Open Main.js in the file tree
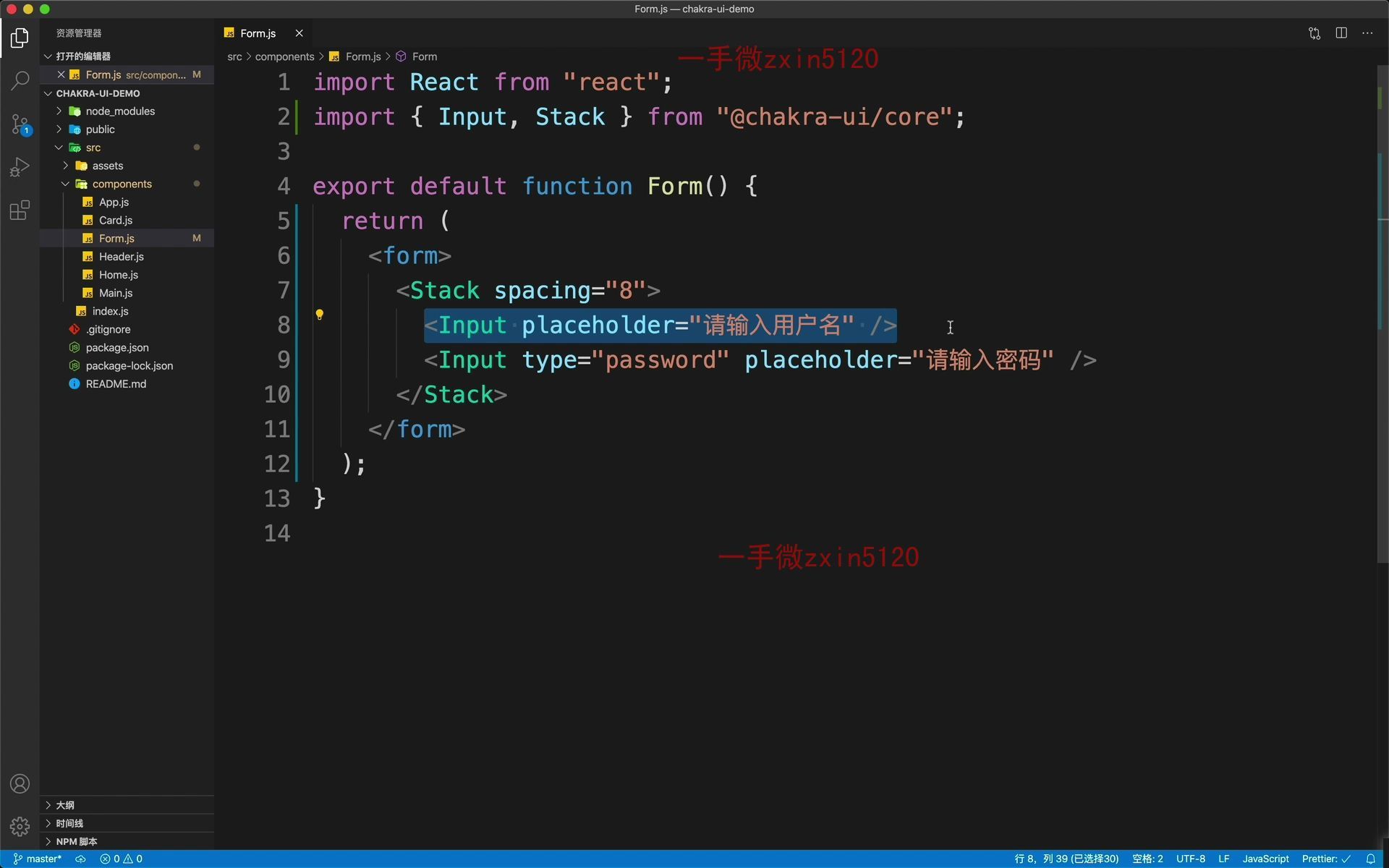Viewport: 1389px width, 868px height. coord(127,293)
